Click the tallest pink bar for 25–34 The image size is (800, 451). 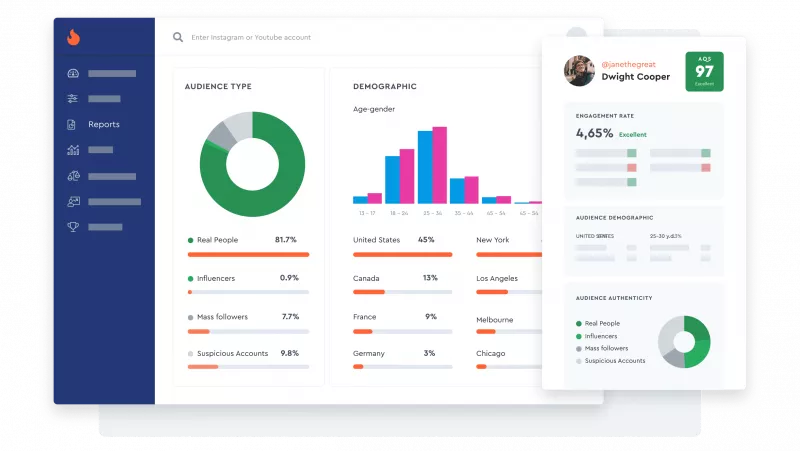point(440,165)
